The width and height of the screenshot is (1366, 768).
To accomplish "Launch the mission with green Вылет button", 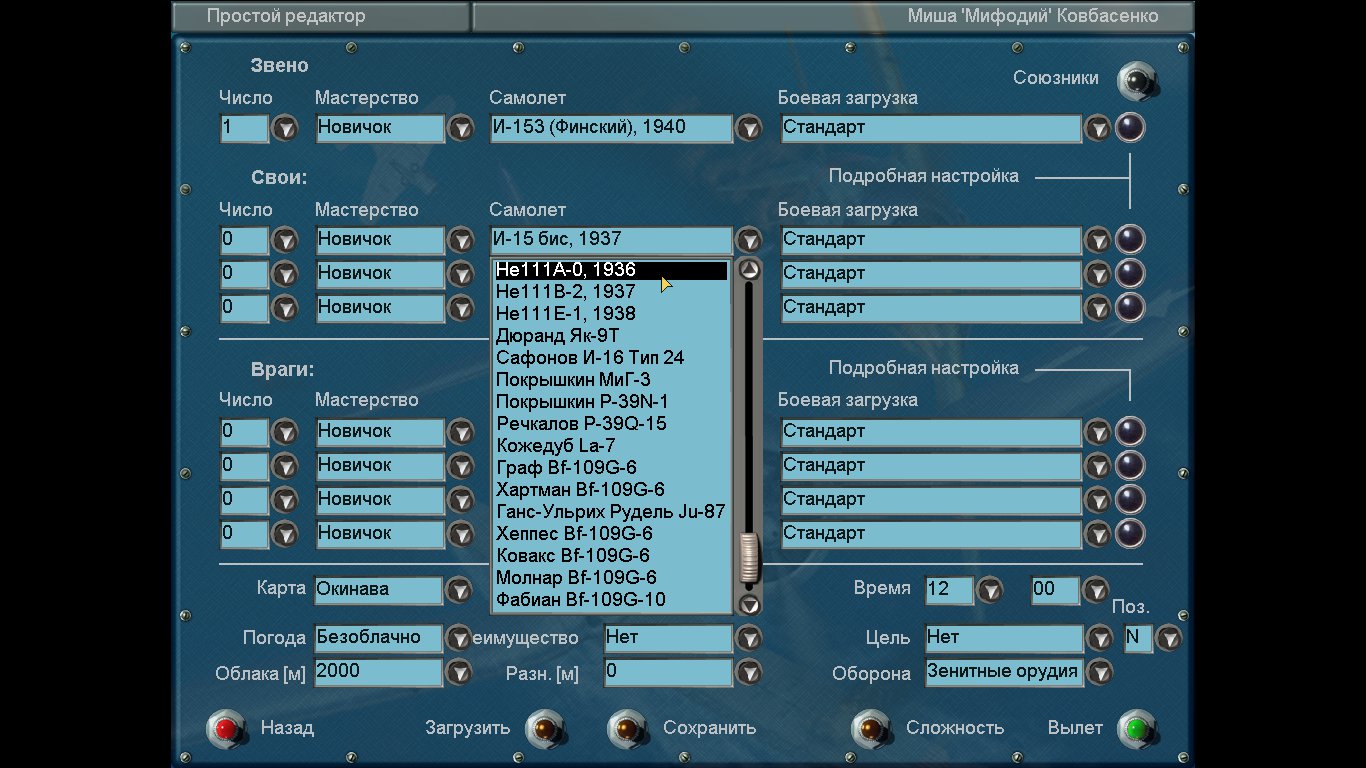I will [1136, 728].
